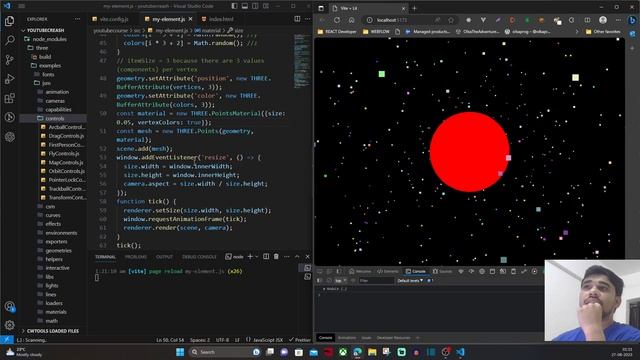Image resolution: width=640 pixels, height=360 pixels.
Task: Click the Windows taskbar Search box
Action: (224, 352)
